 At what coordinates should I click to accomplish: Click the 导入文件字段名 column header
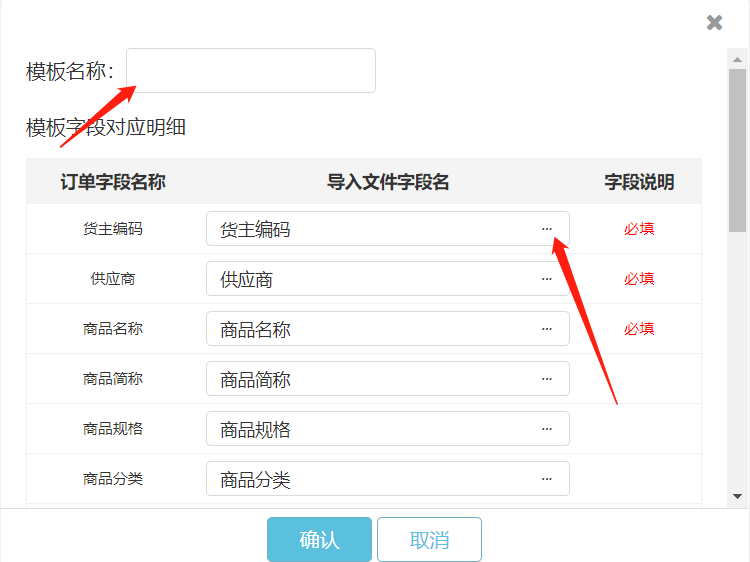[x=388, y=182]
